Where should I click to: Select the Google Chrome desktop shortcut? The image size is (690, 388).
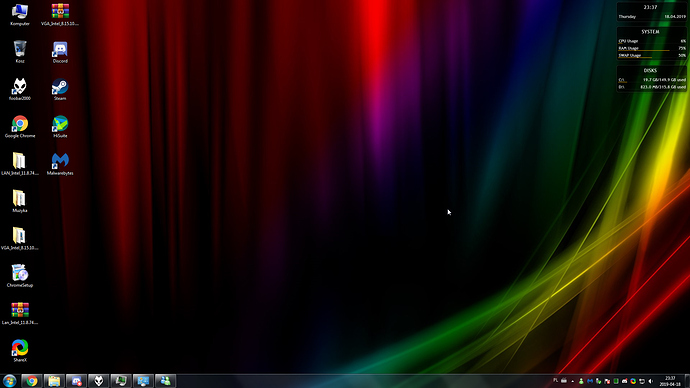tap(20, 127)
